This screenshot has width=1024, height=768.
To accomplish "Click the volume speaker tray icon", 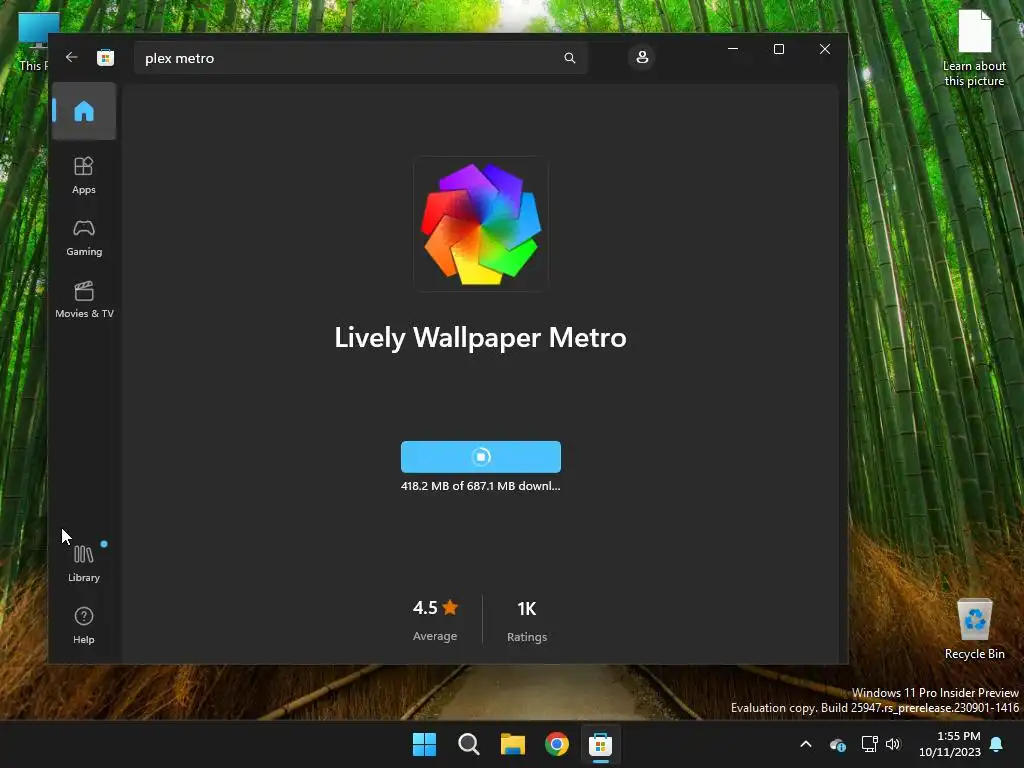I will (893, 744).
